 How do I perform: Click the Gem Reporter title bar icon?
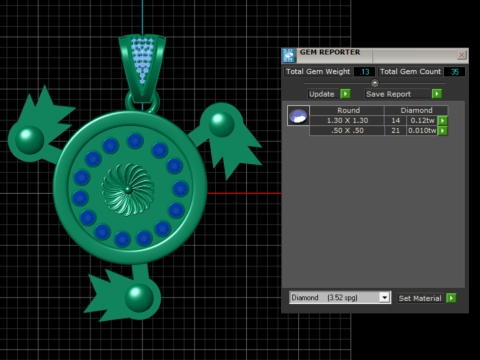click(289, 55)
